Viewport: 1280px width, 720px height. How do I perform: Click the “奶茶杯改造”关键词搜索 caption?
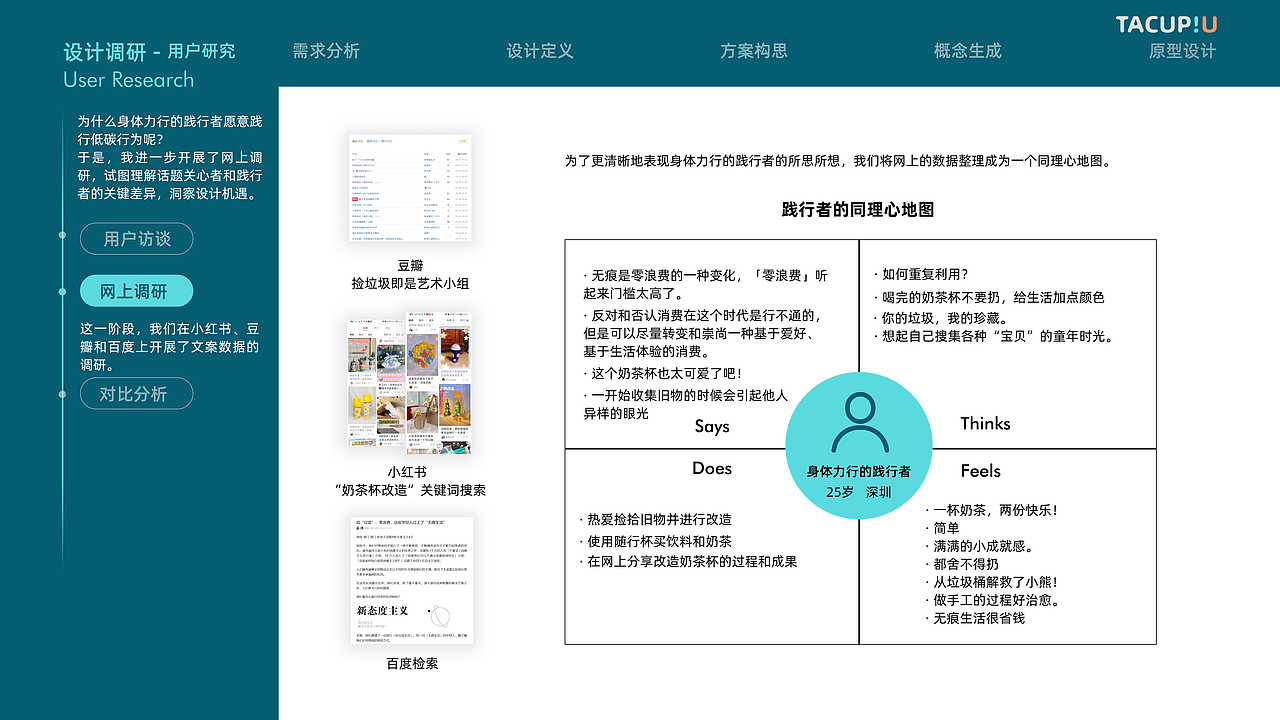click(410, 490)
